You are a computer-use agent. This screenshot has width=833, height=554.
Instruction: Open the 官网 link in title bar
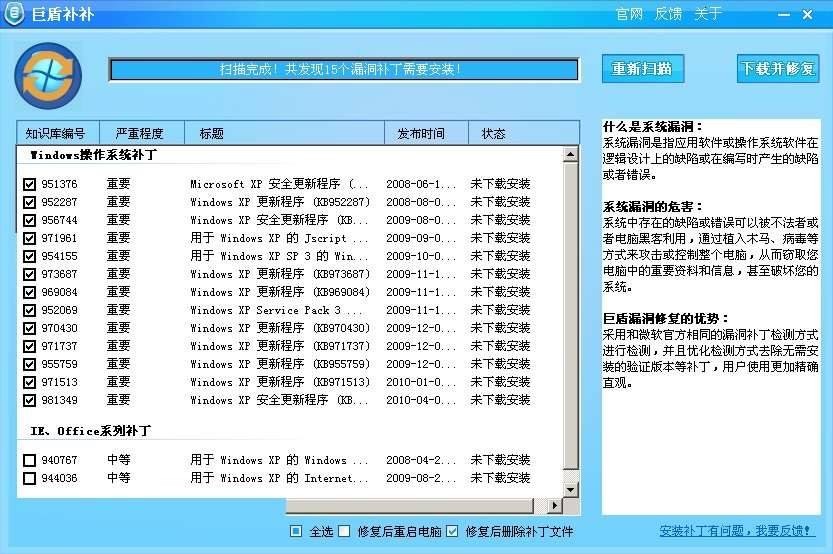point(629,13)
